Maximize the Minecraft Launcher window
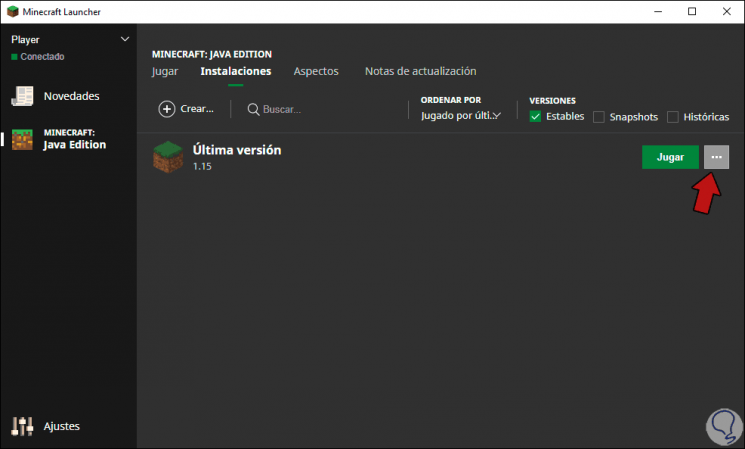This screenshot has width=745, height=449. click(692, 11)
